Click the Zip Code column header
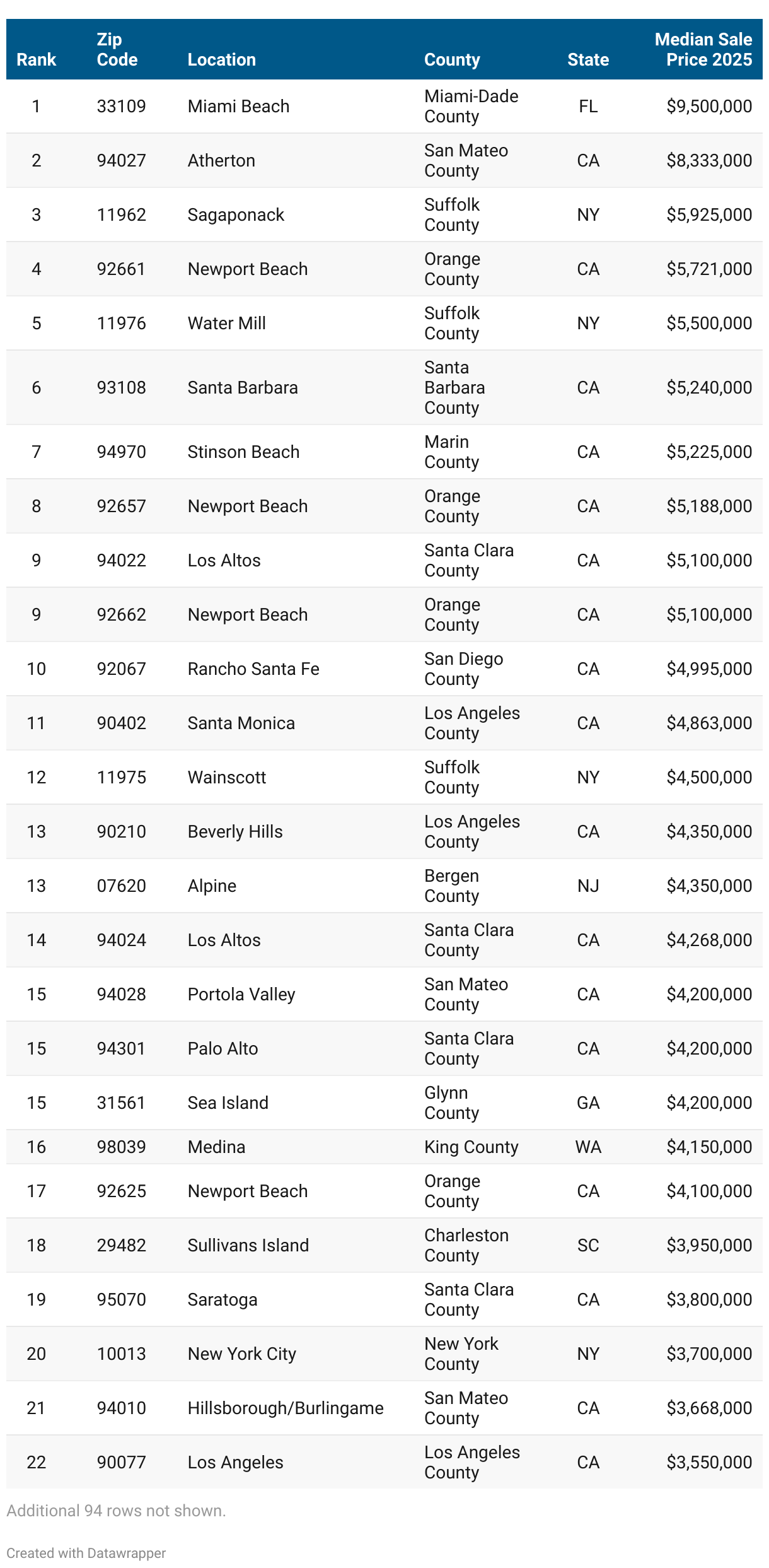Image resolution: width=769 pixels, height=1568 pixels. tap(117, 50)
